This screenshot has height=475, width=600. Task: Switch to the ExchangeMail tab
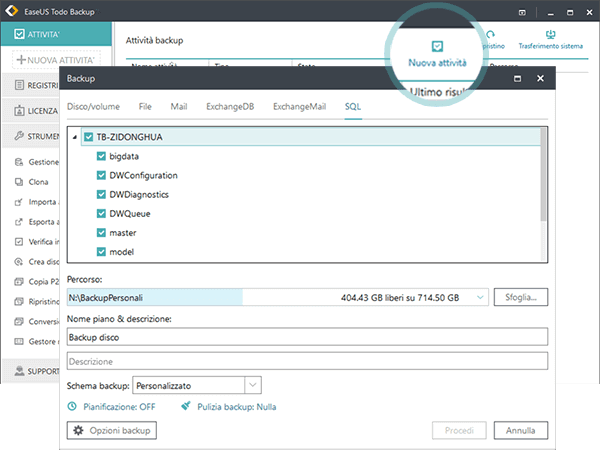click(x=300, y=106)
